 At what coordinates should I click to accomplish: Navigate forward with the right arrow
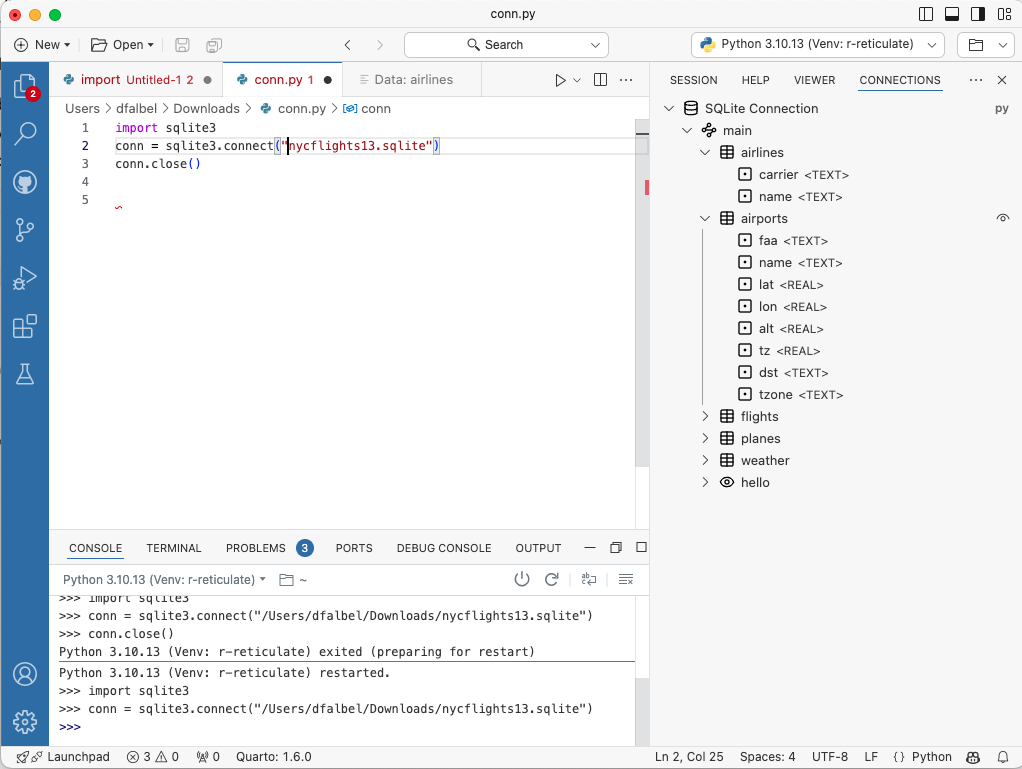click(379, 45)
